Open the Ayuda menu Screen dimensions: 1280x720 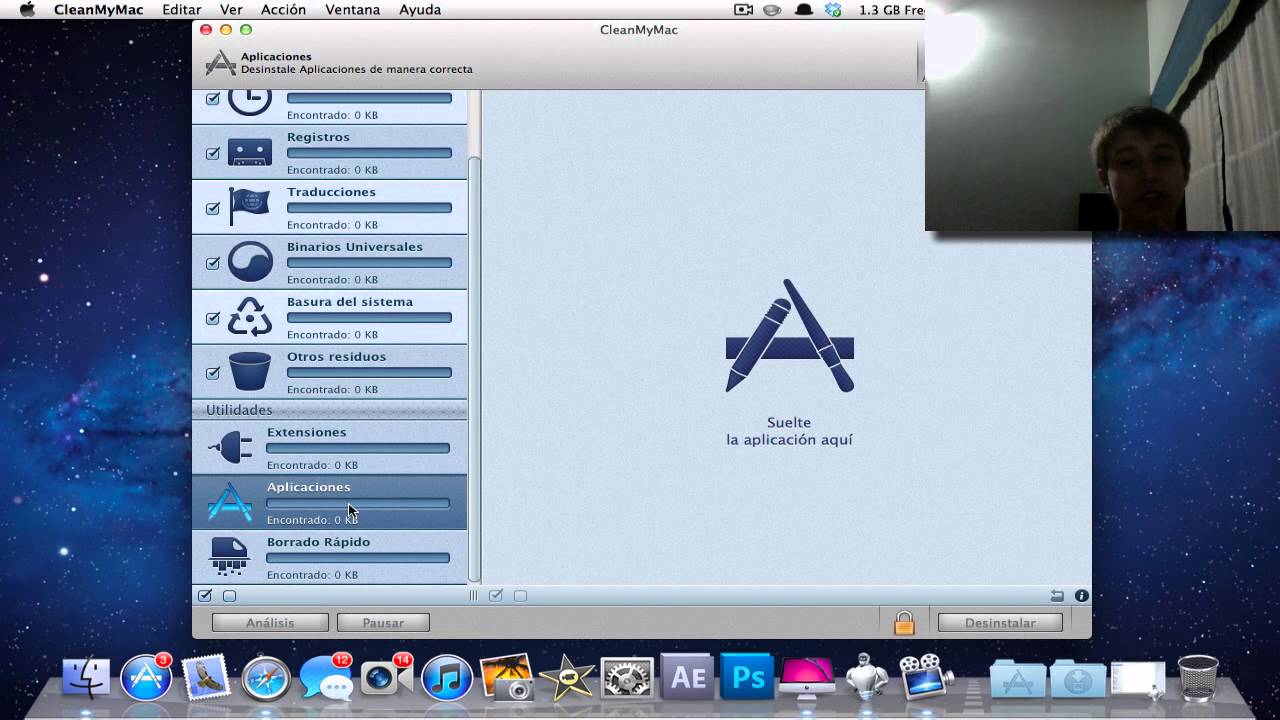tap(420, 10)
